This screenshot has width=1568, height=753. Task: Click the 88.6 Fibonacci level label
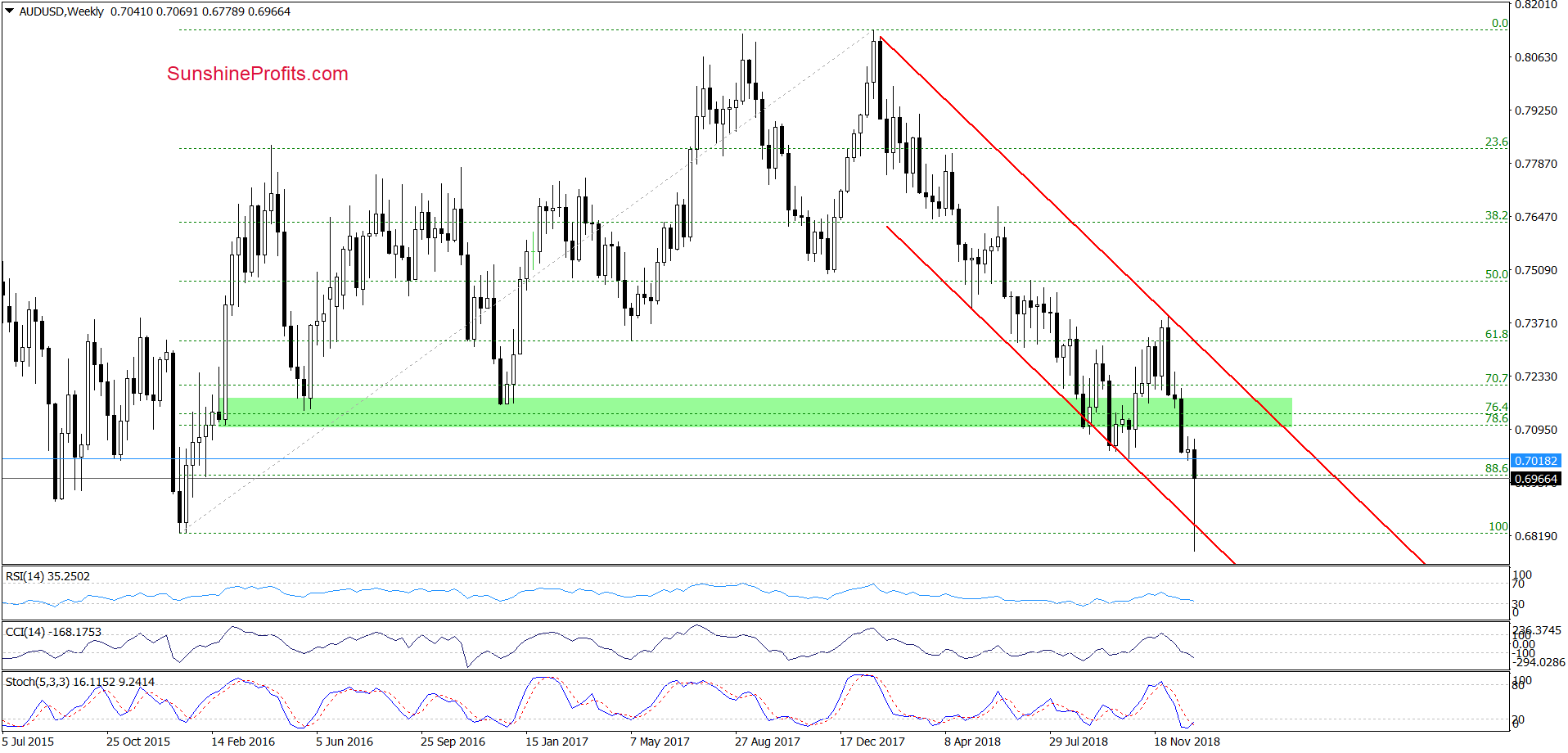click(1497, 469)
